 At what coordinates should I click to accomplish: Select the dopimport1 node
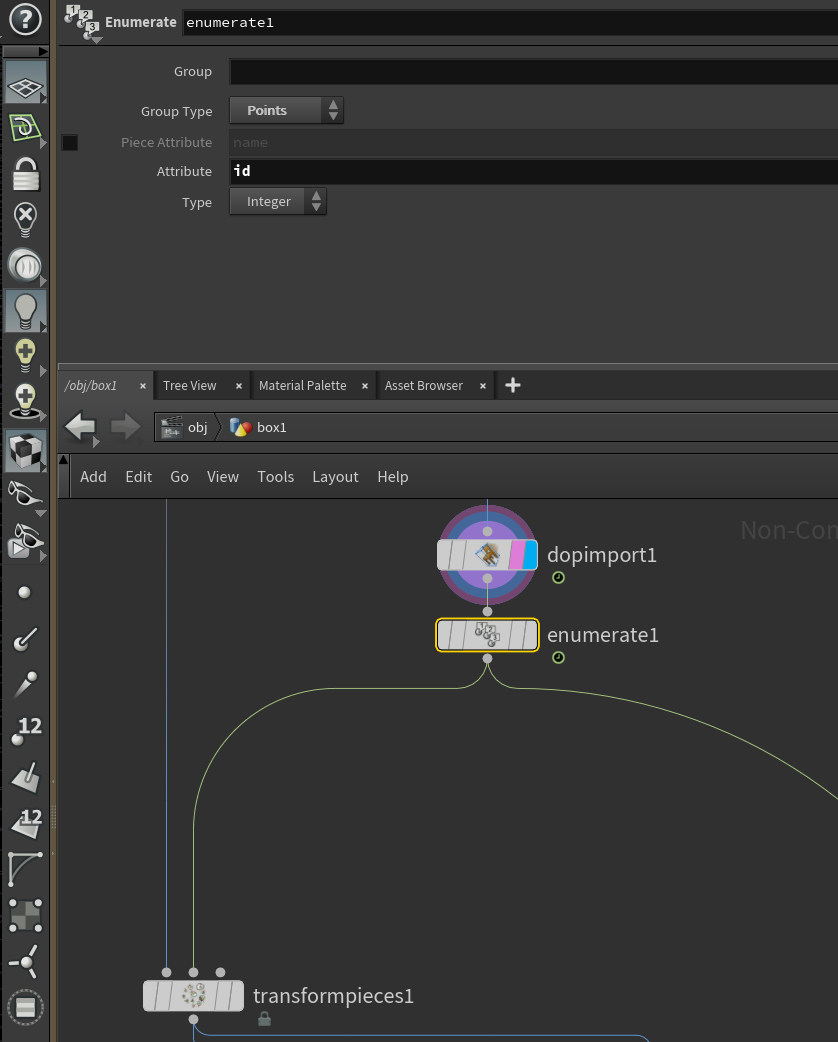point(486,555)
